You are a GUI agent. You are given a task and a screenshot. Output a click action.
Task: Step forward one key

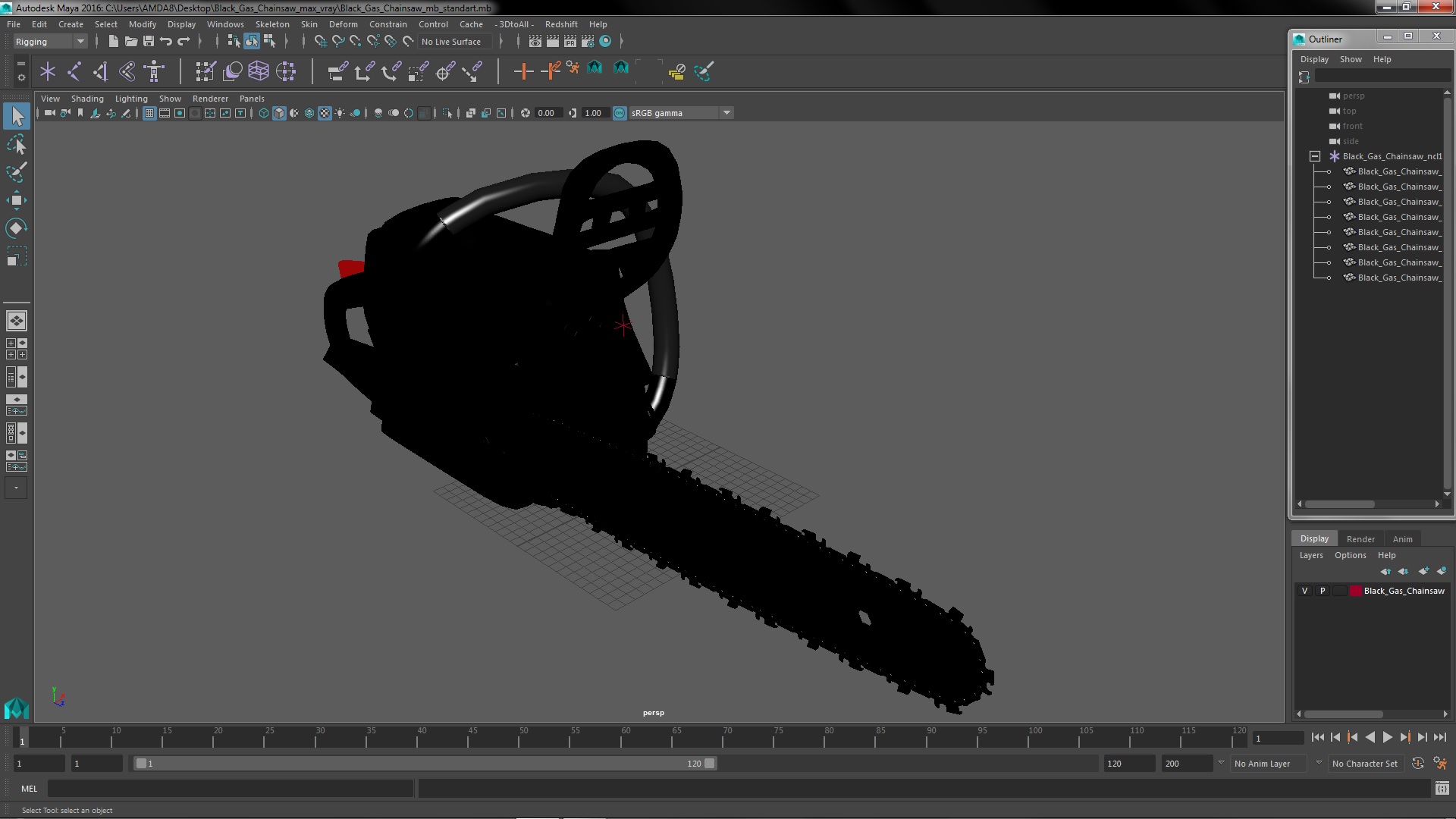point(1404,737)
